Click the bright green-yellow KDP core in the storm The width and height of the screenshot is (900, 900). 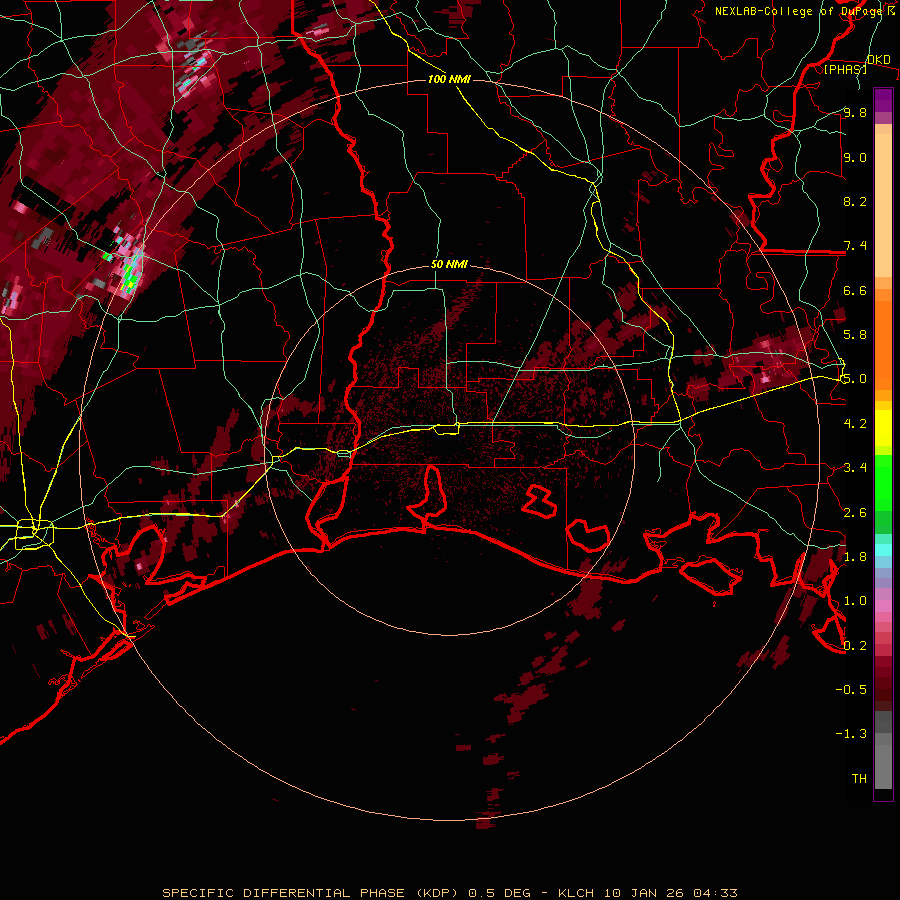[x=131, y=279]
